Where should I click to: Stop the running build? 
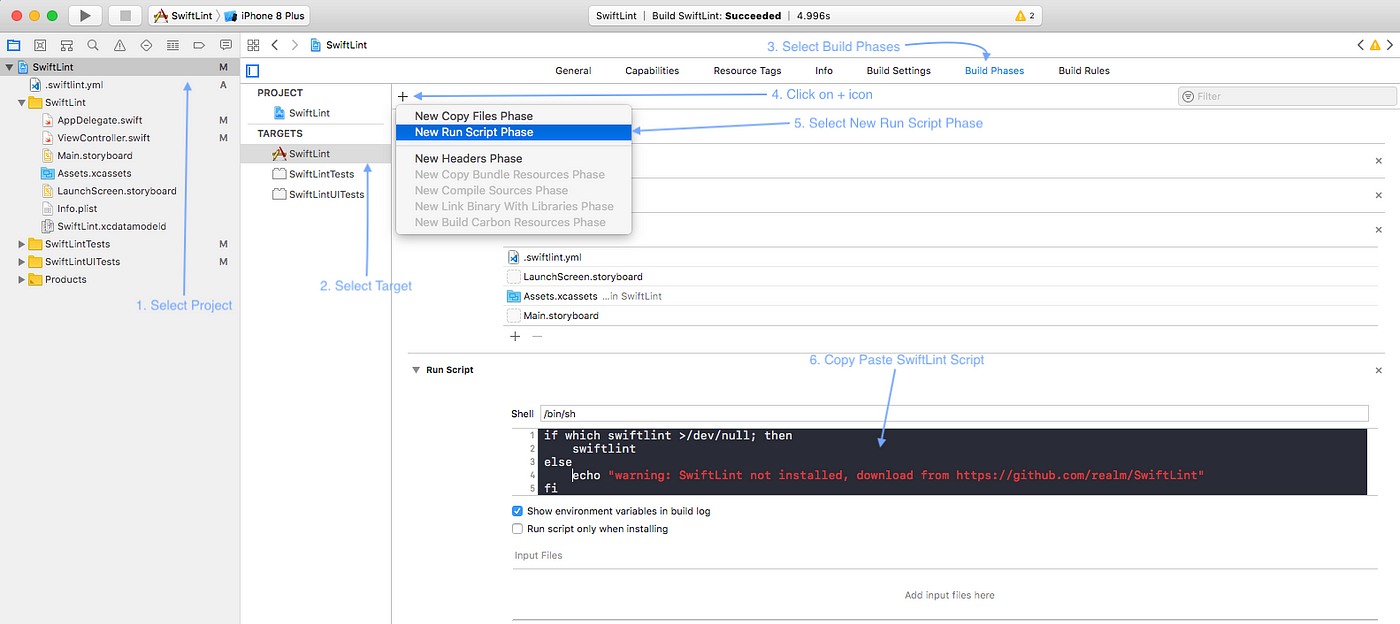tap(125, 15)
